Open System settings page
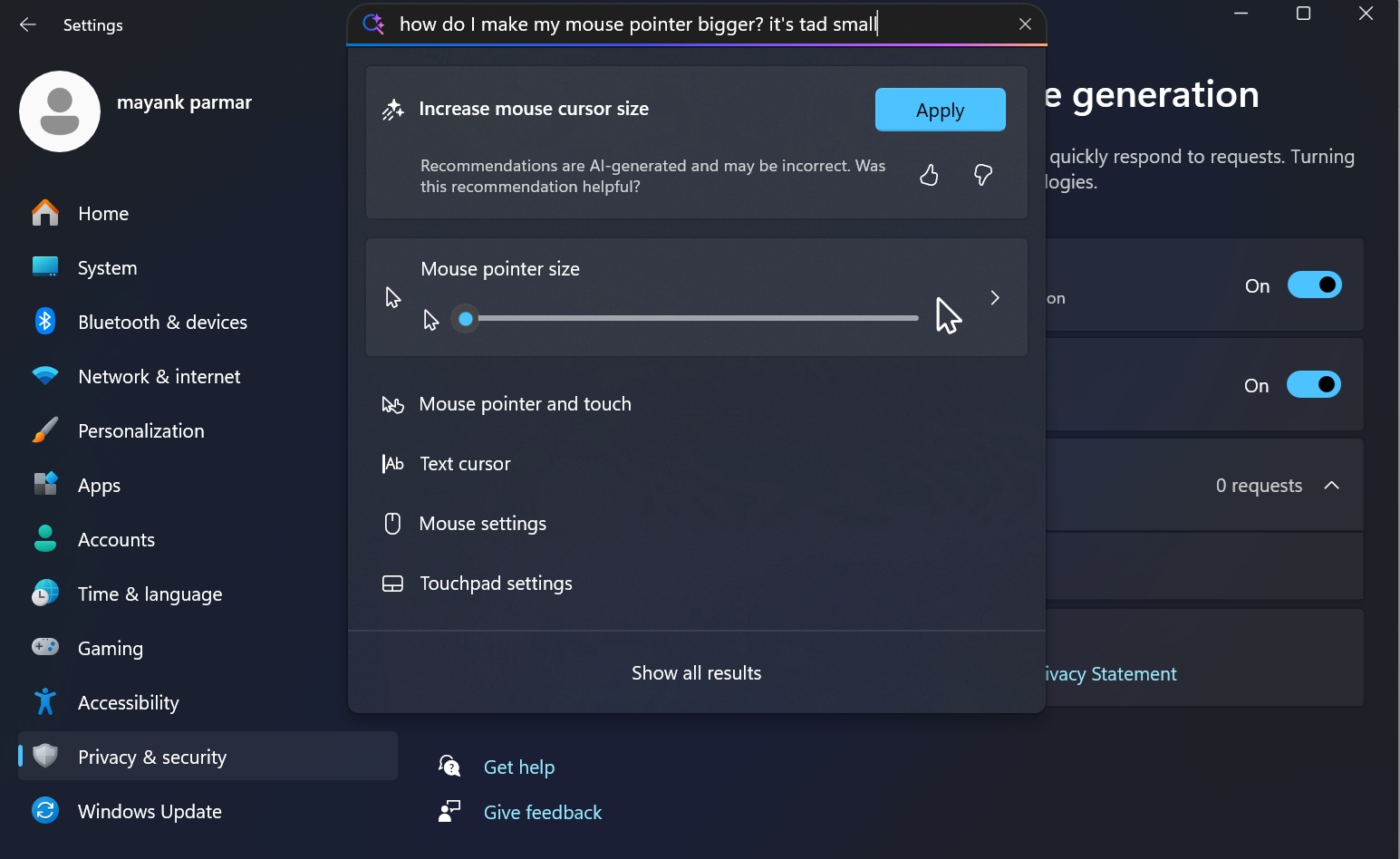Screen dimensions: 1400x859 [208, 267]
